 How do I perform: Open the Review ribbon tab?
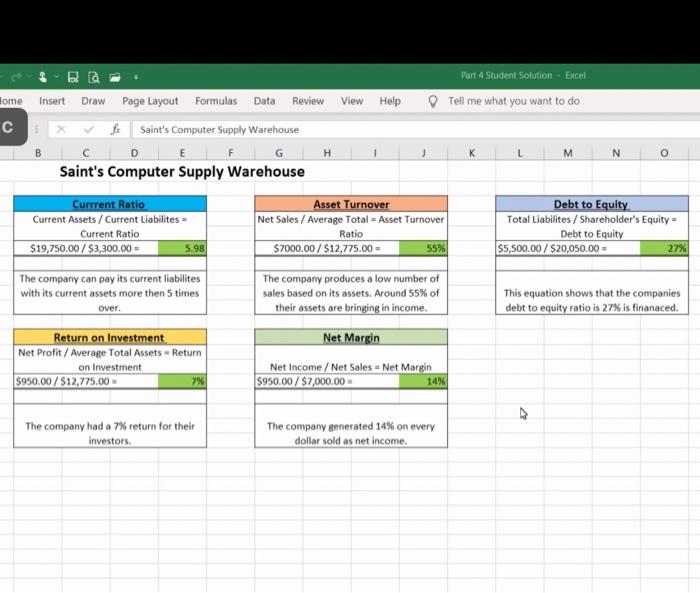click(308, 101)
